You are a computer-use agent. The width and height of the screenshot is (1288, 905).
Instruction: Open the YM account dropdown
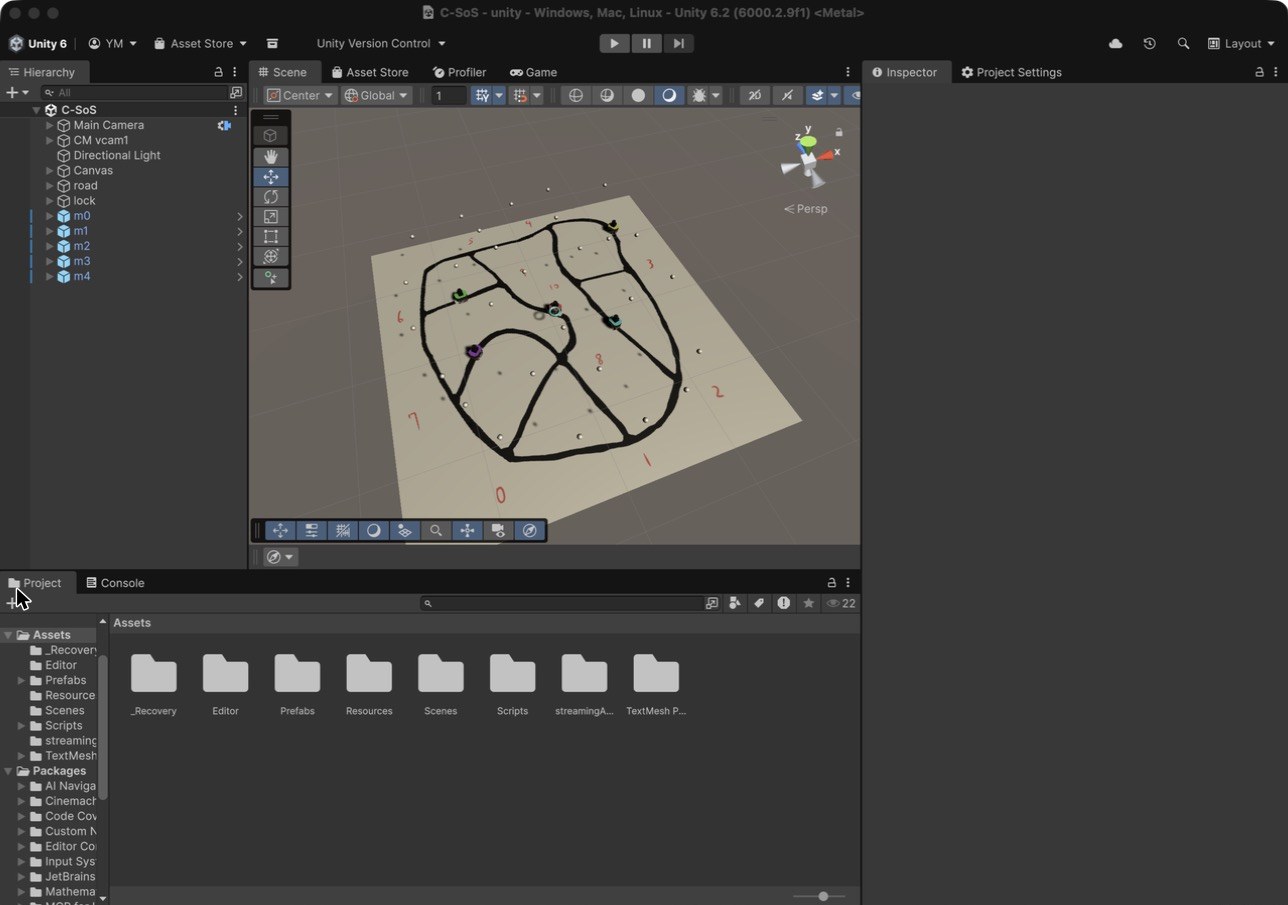tap(112, 44)
